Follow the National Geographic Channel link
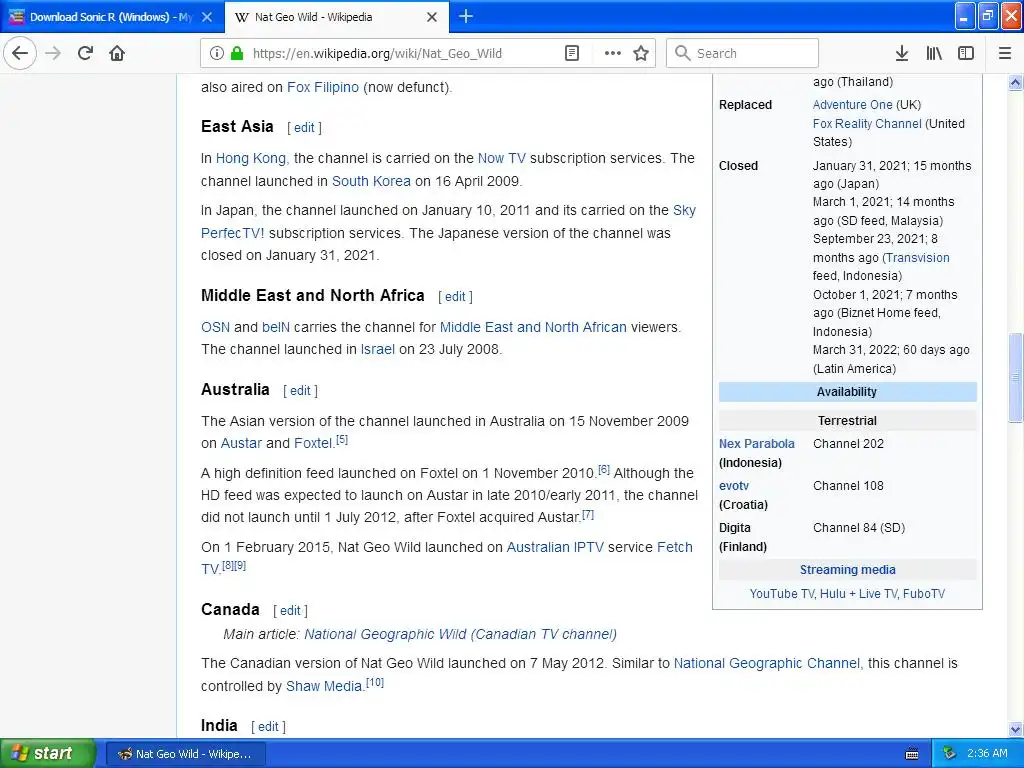Viewport: 1024px width, 768px height. [767, 664]
